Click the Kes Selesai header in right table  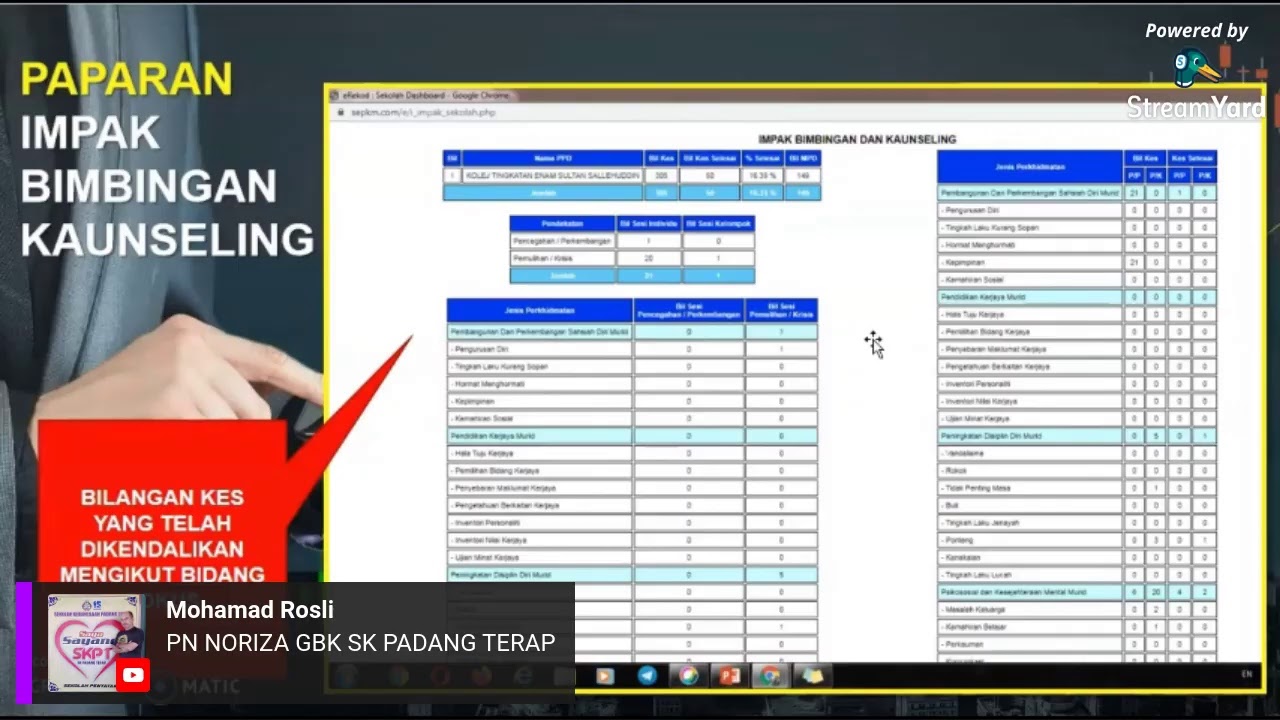[x=1192, y=158]
